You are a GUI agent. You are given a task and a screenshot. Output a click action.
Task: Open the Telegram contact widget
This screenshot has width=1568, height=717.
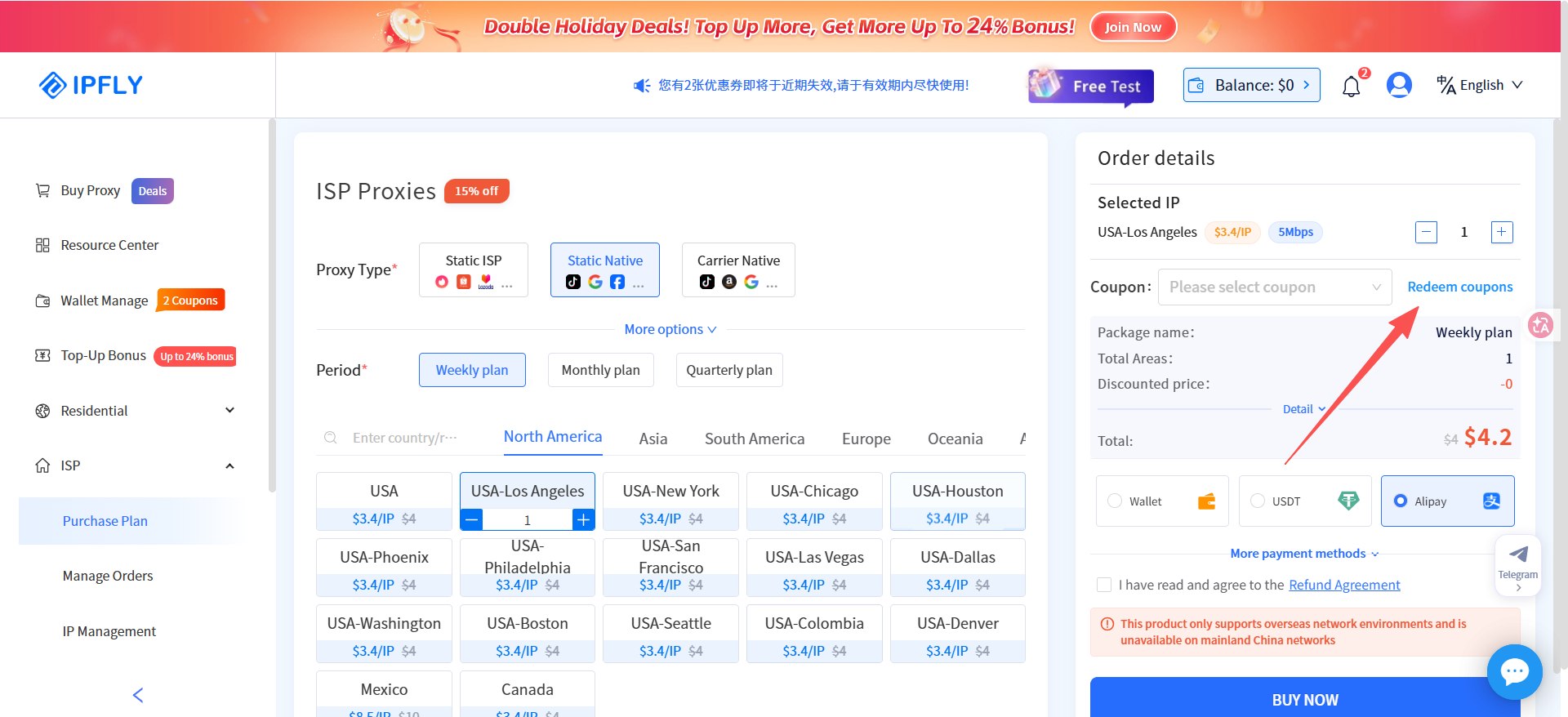[1517, 566]
